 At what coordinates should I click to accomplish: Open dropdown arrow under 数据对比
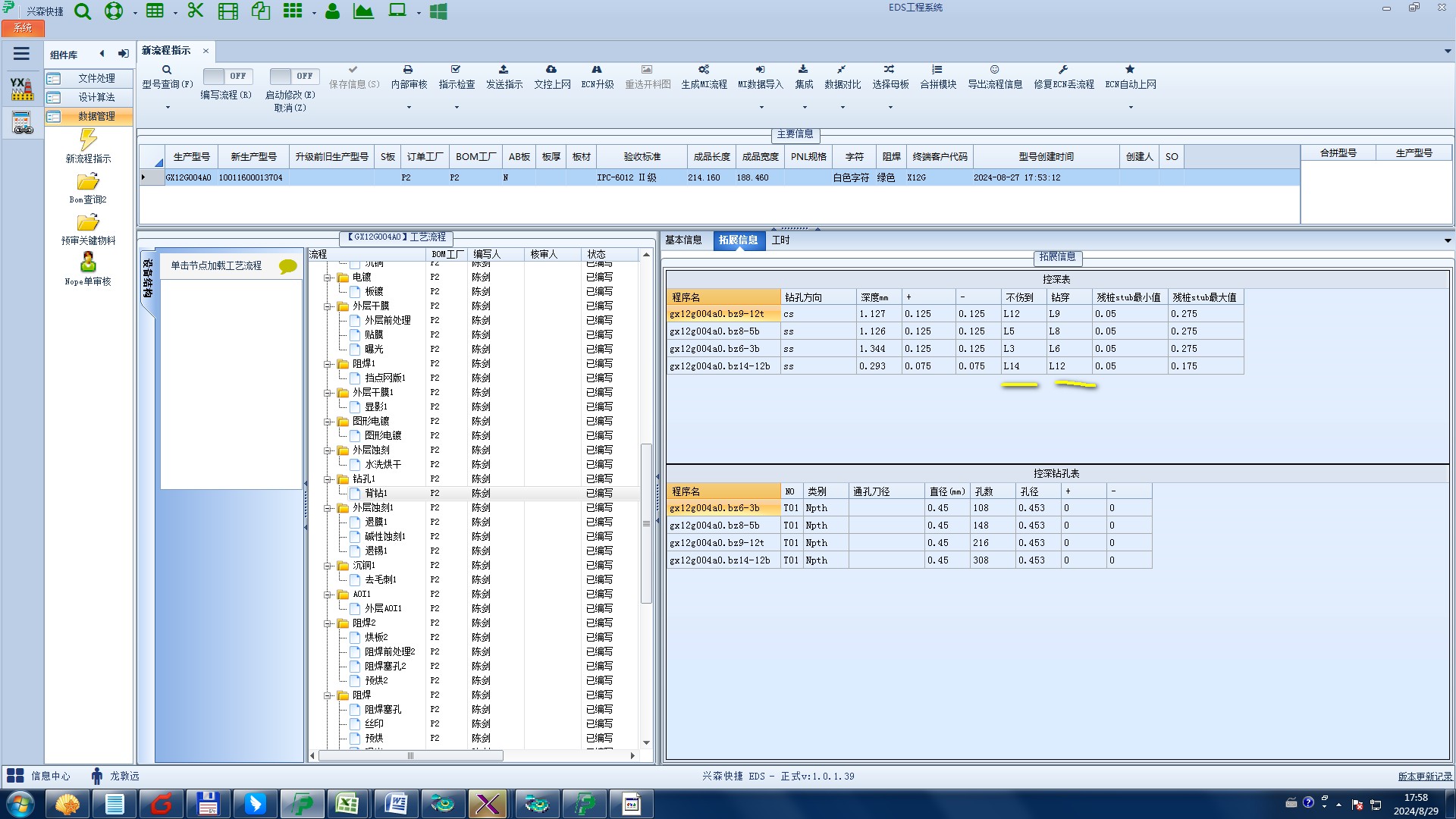point(843,107)
